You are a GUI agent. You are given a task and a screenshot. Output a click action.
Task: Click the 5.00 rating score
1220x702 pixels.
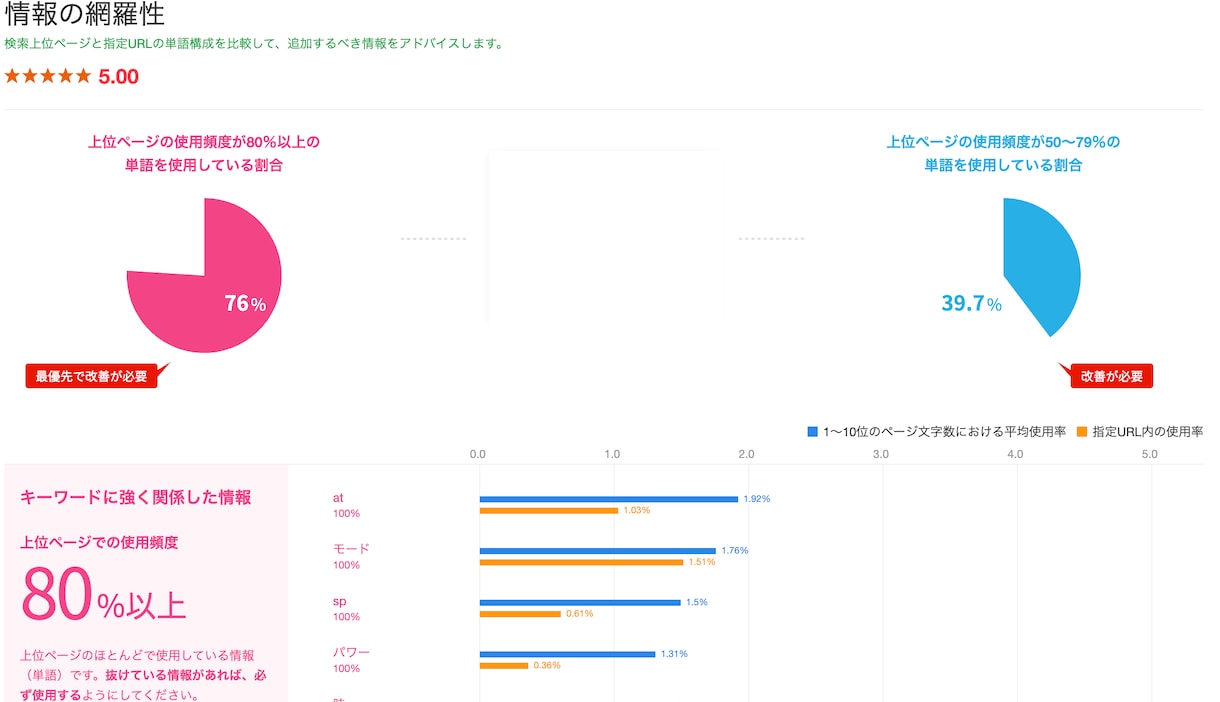[119, 76]
